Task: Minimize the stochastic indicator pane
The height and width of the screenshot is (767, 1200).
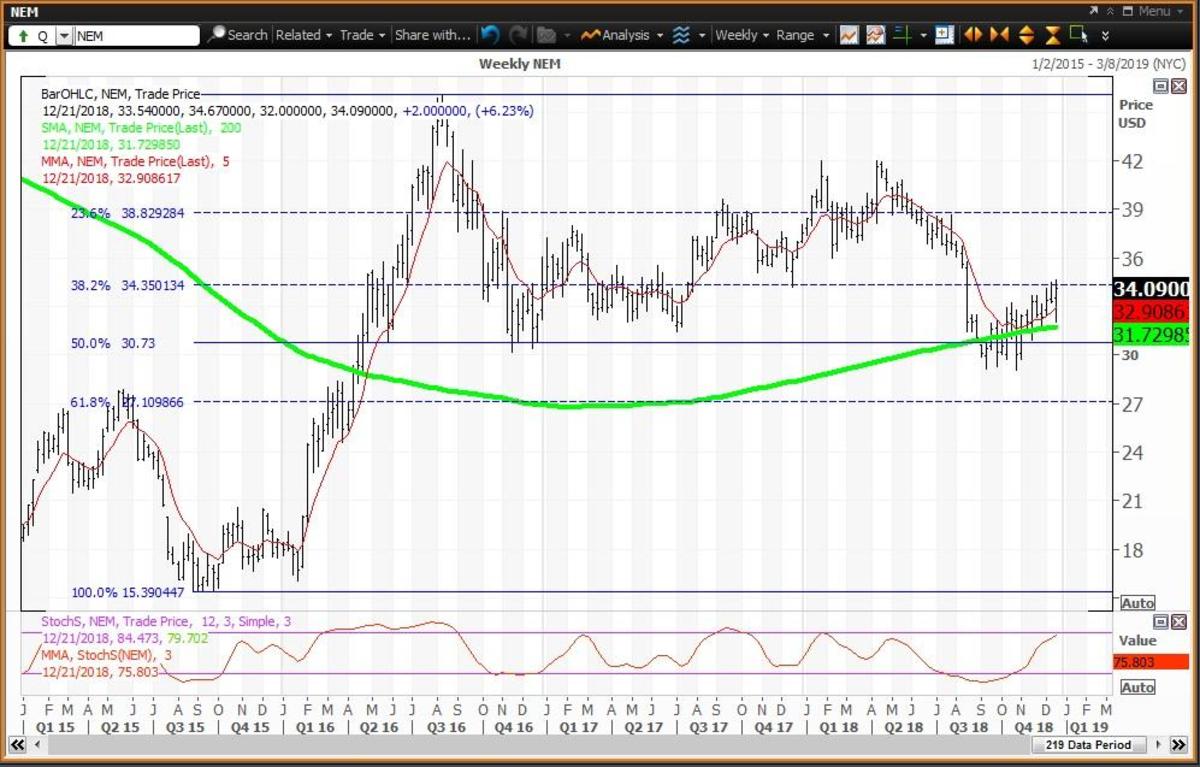Action: (x=1160, y=620)
